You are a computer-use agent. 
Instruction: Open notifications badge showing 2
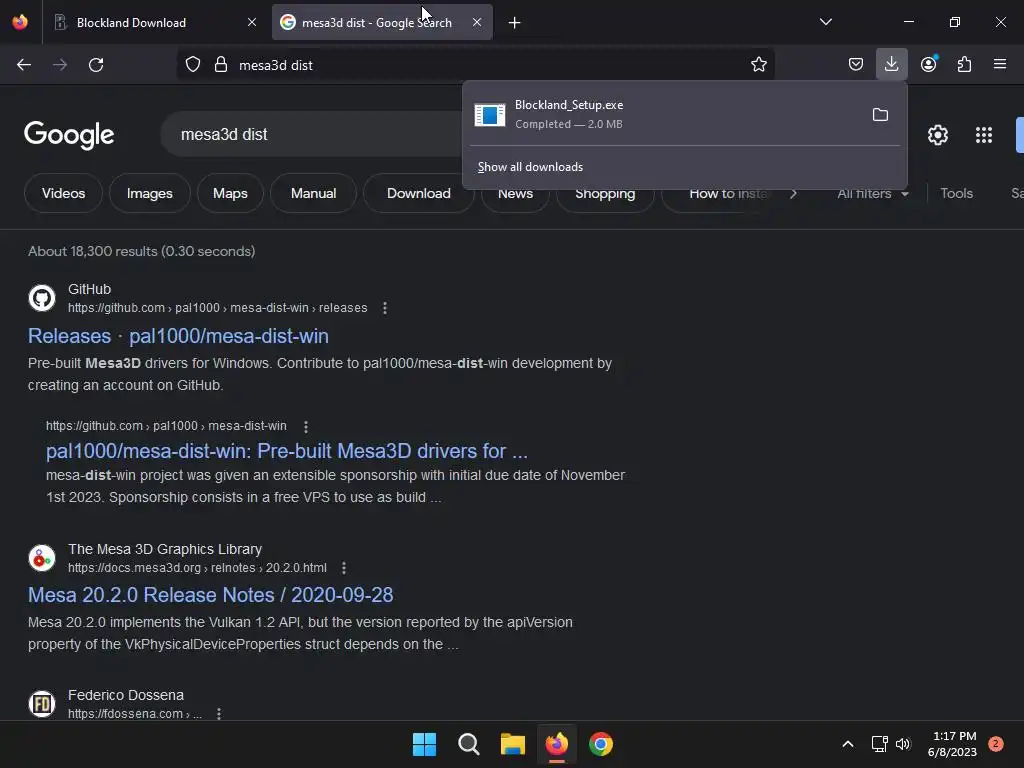point(996,744)
